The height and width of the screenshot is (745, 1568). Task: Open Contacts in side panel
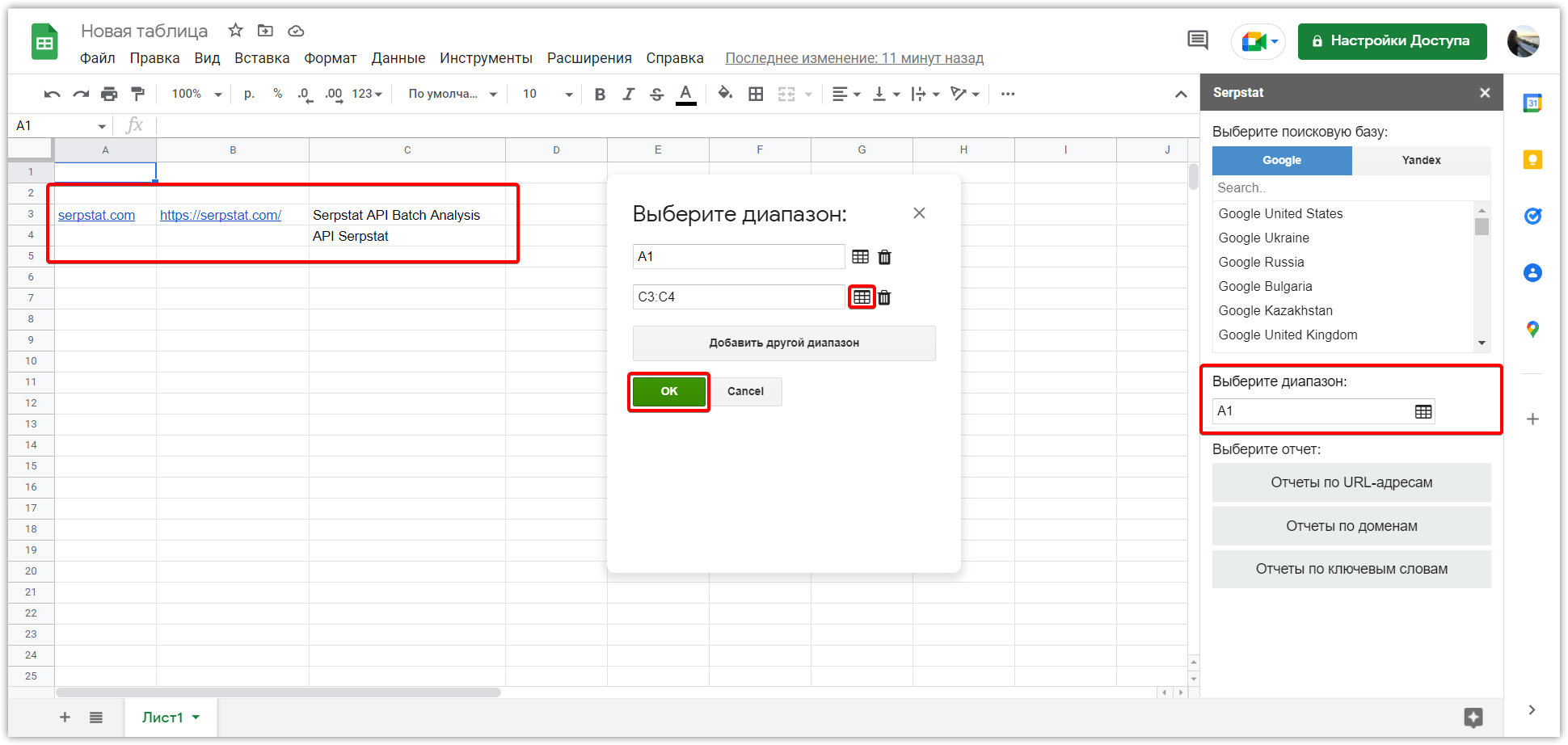tap(1532, 272)
